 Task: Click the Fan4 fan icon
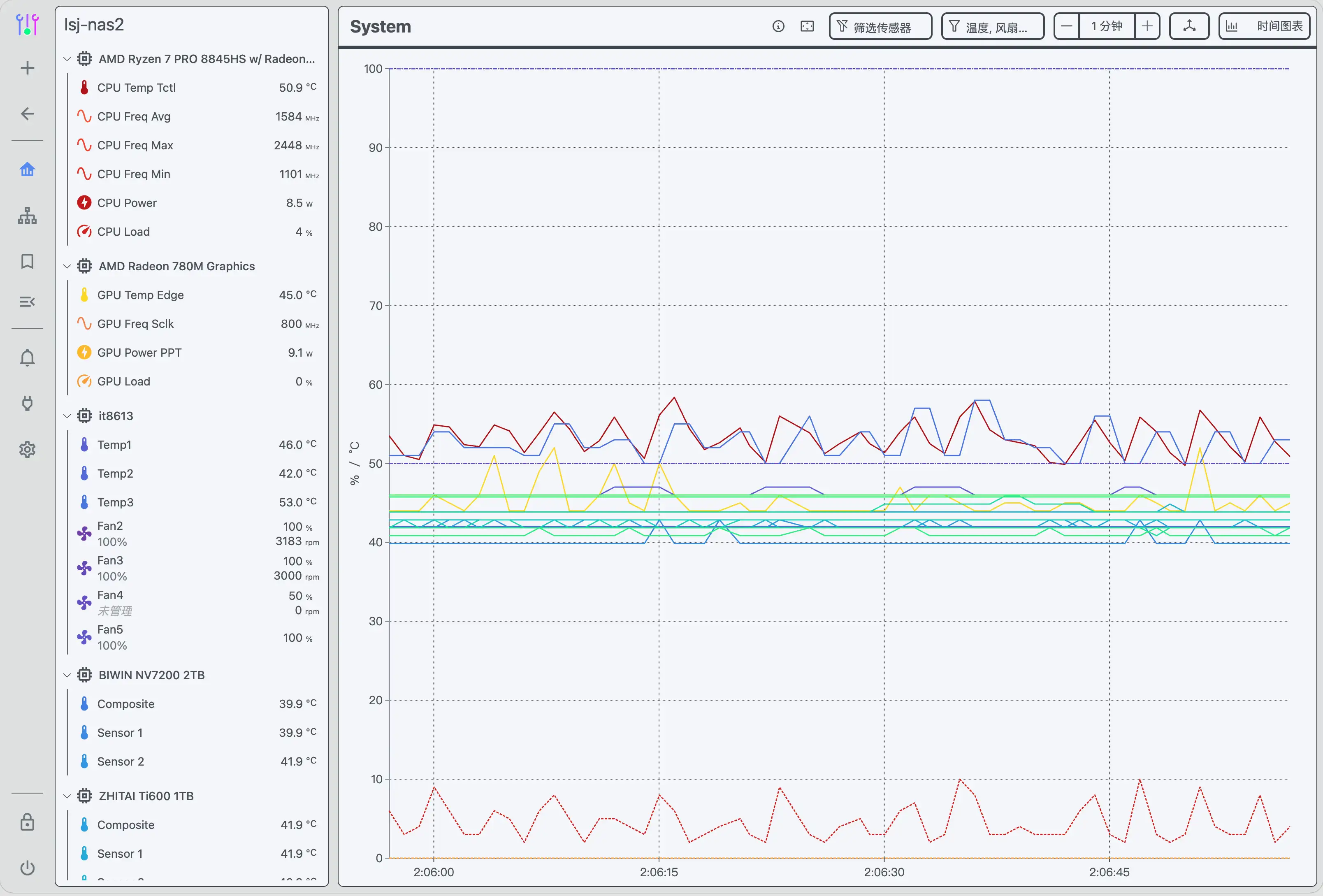click(x=84, y=602)
